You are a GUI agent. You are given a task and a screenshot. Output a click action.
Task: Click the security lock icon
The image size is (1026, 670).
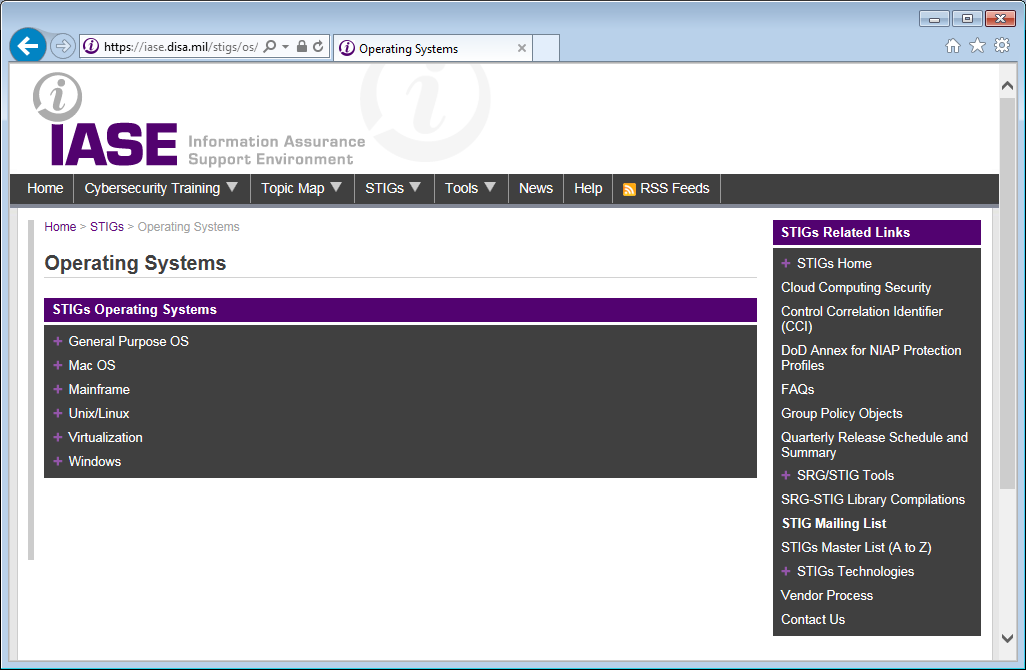coord(302,46)
